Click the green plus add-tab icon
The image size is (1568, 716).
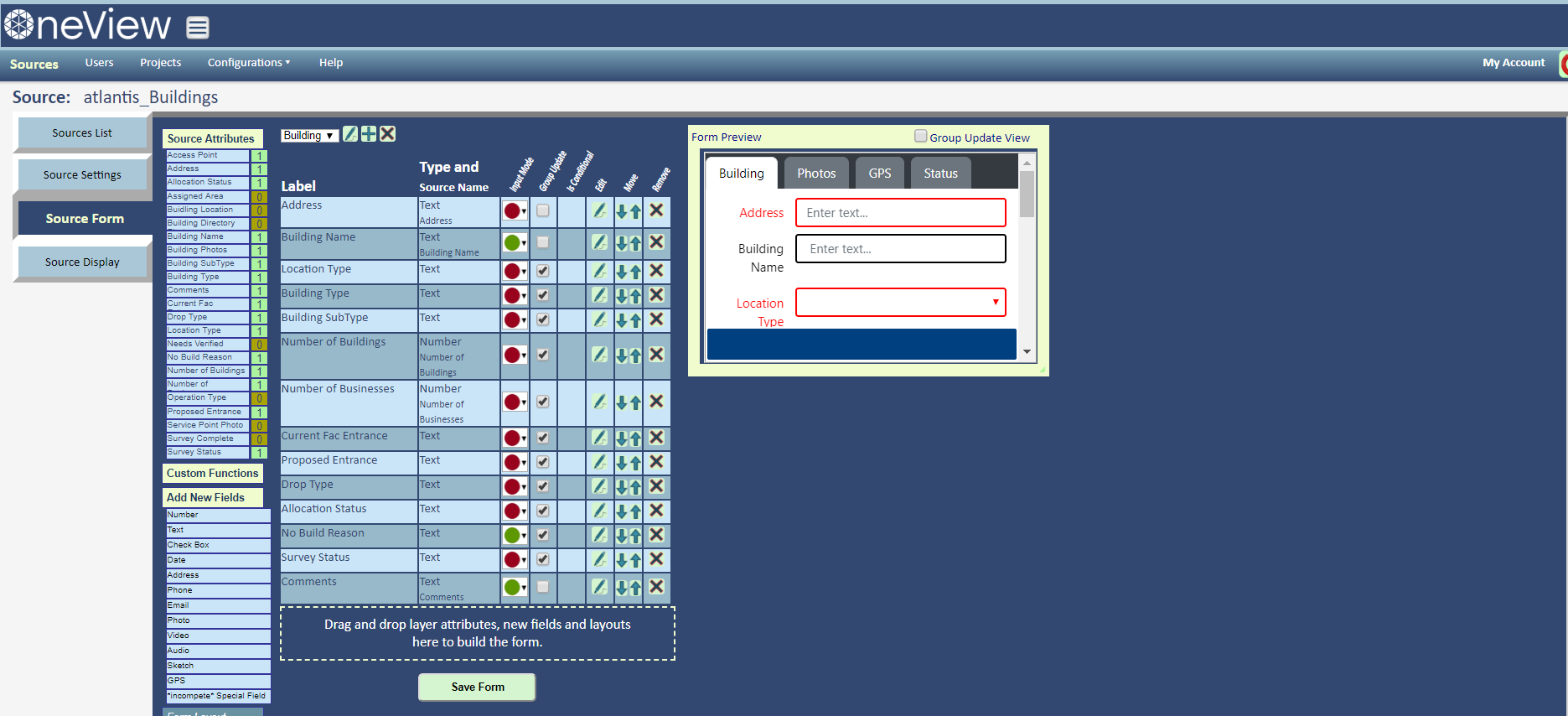tap(369, 134)
